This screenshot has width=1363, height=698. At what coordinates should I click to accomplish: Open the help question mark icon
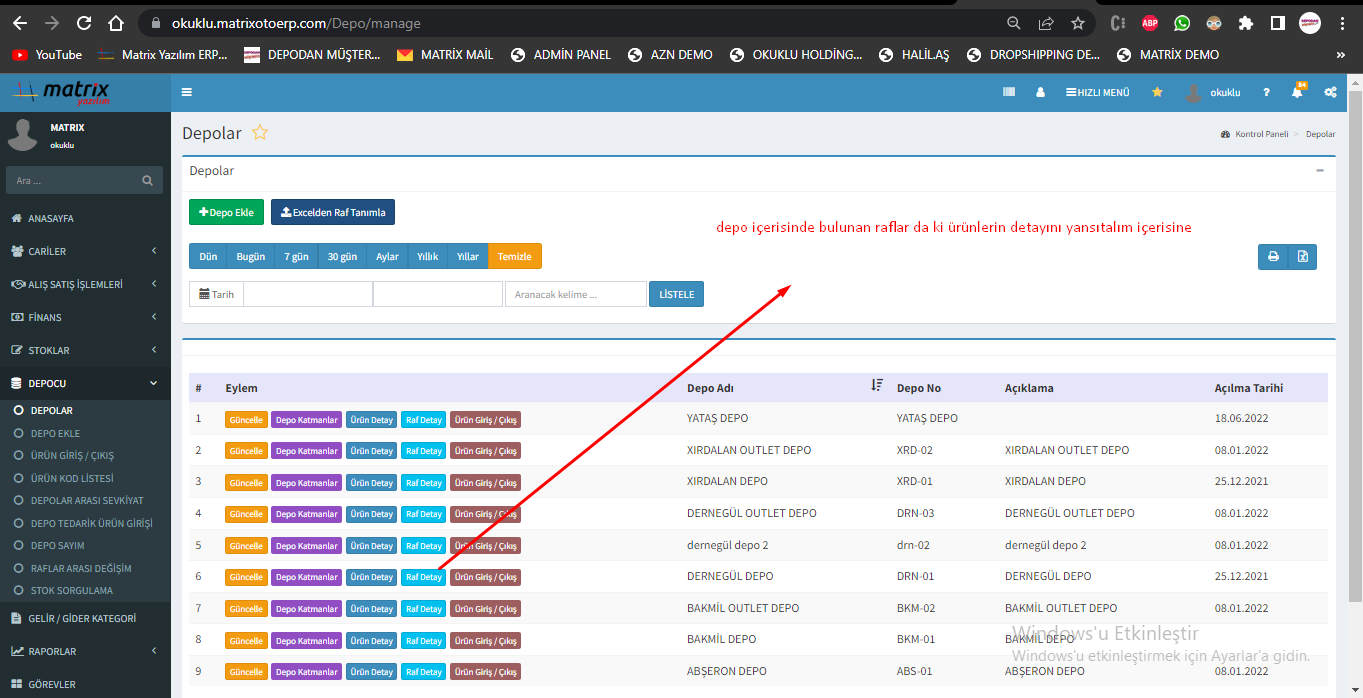pos(1266,92)
